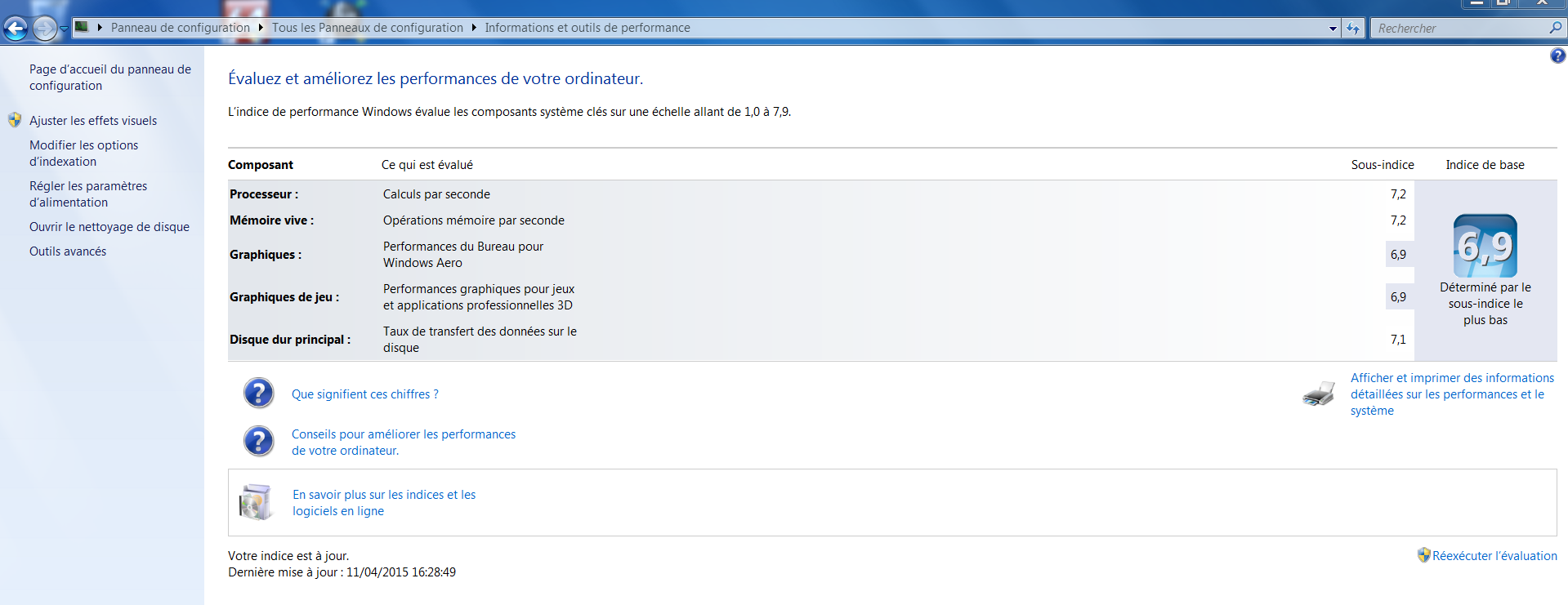
Task: Click in the 'Rechercher' search field
Action: (1459, 29)
